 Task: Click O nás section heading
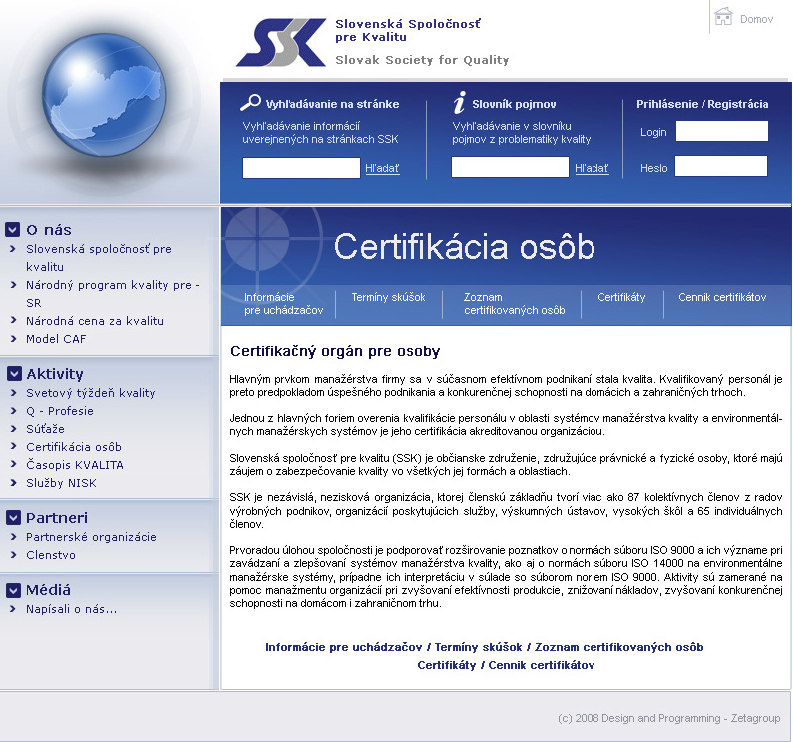[x=49, y=230]
